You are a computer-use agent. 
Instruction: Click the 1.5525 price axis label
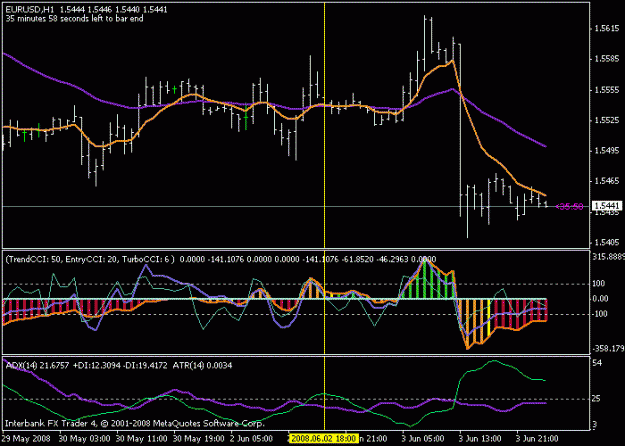pos(607,120)
